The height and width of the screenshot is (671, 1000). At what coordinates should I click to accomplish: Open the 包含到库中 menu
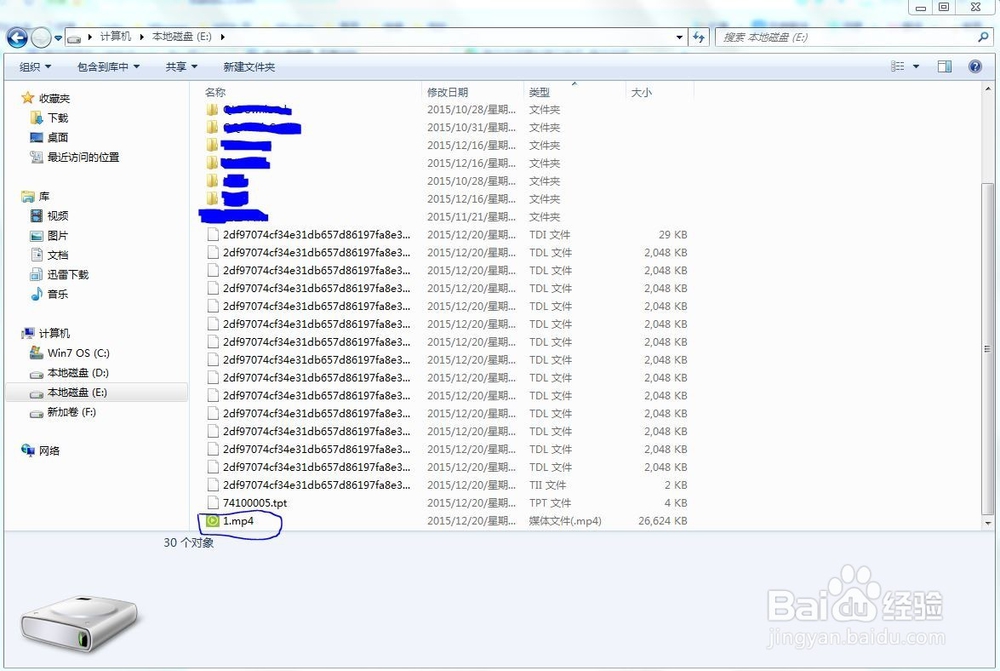(108, 67)
